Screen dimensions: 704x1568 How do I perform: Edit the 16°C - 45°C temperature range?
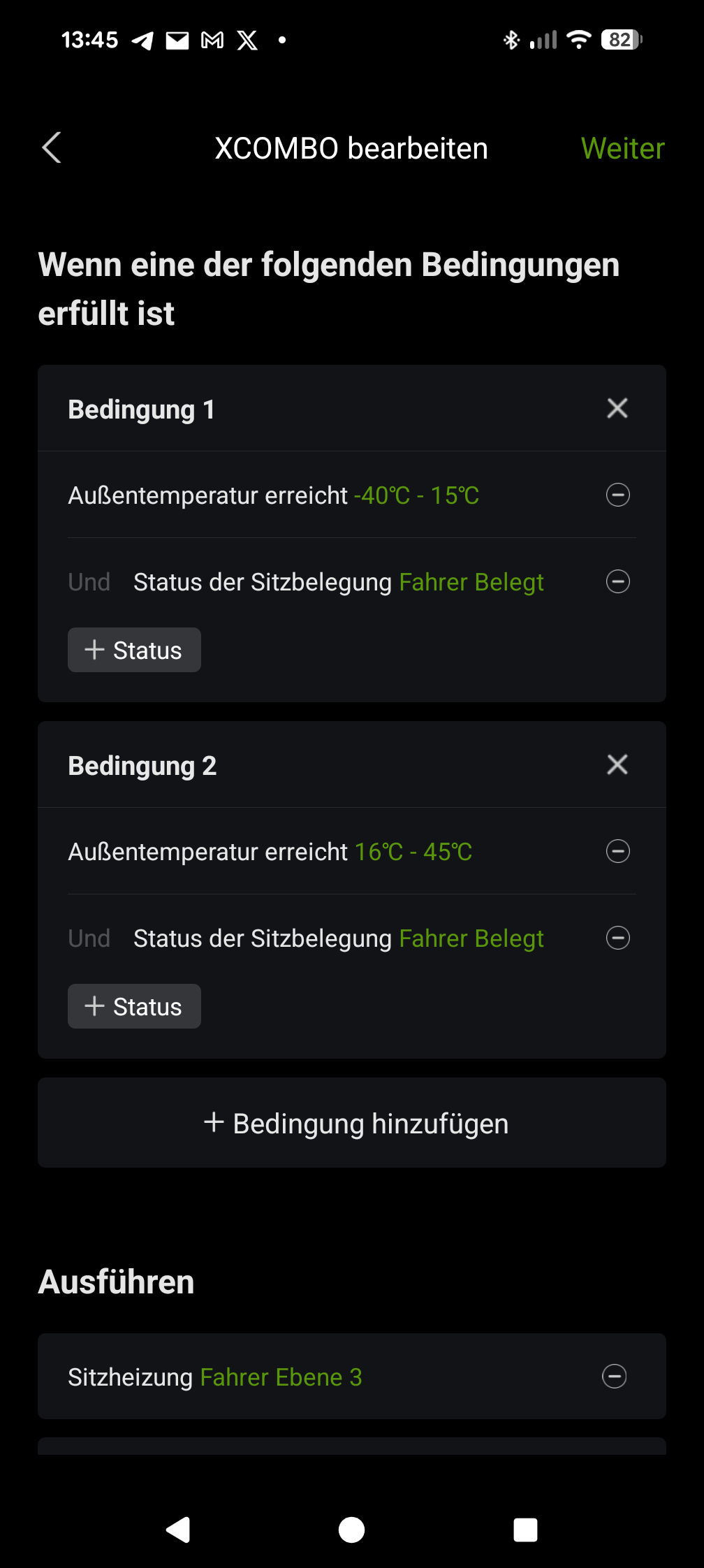[x=413, y=852]
